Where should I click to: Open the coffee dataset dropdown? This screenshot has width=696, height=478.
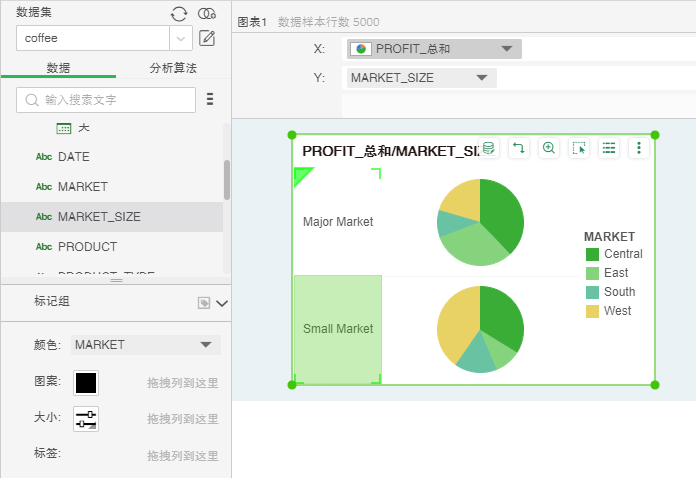tap(181, 39)
